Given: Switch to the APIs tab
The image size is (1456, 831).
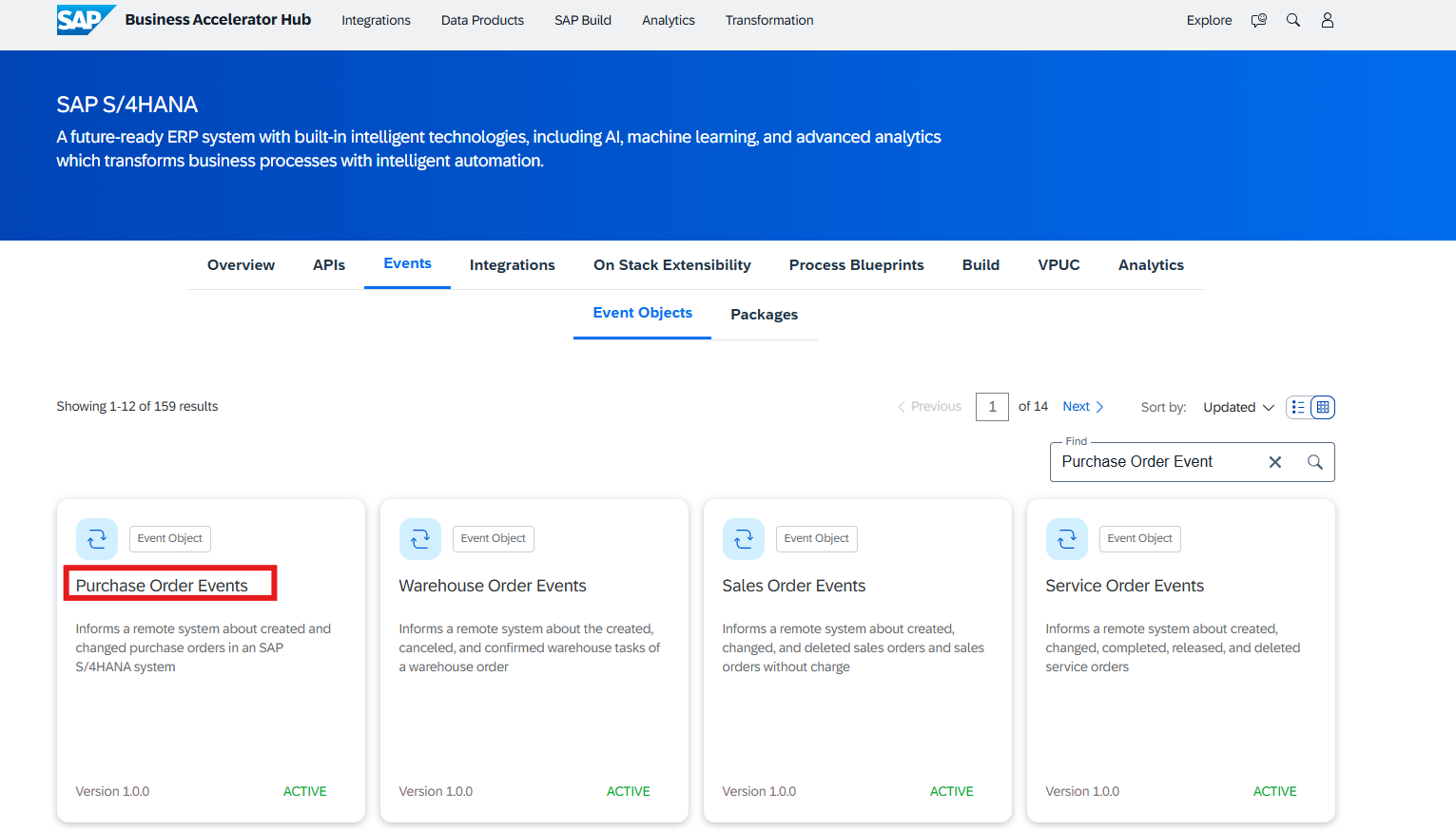Looking at the screenshot, I should coord(329,265).
